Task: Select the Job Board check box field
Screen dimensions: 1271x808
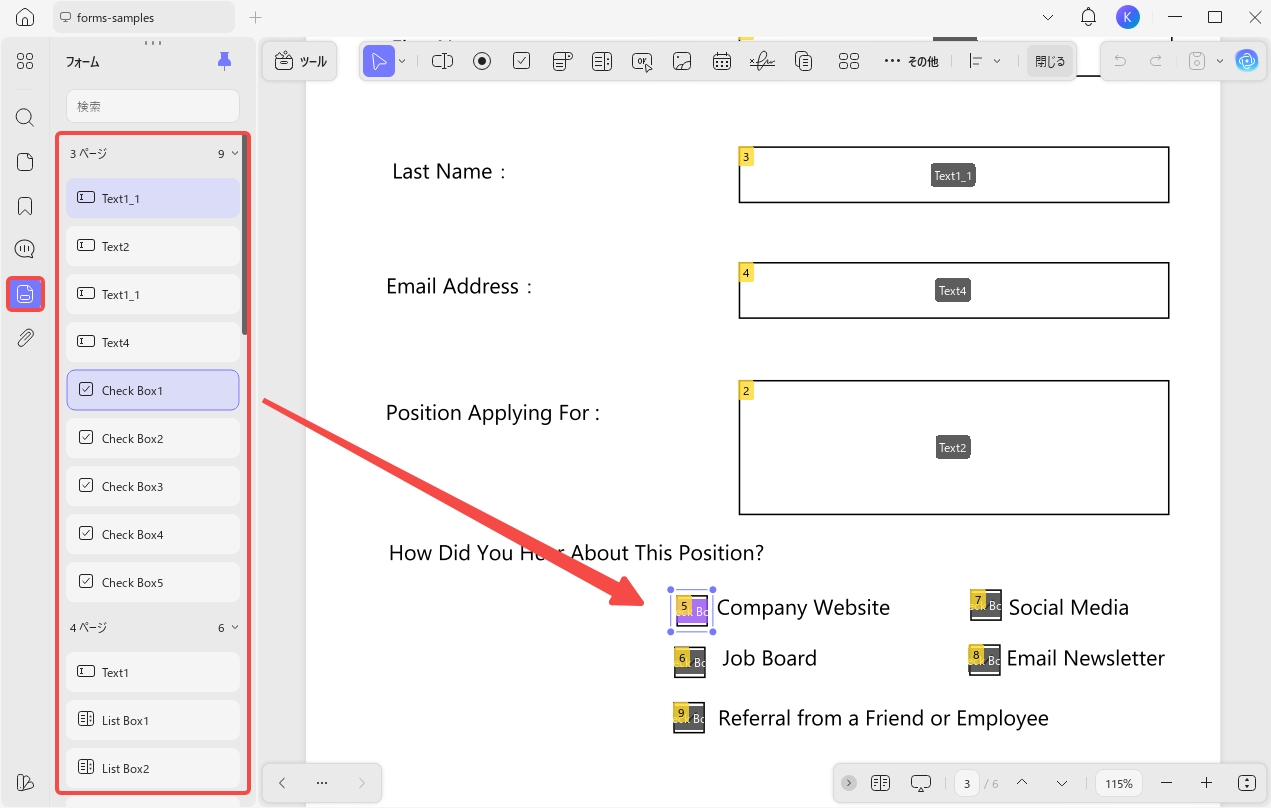Action: (690, 662)
